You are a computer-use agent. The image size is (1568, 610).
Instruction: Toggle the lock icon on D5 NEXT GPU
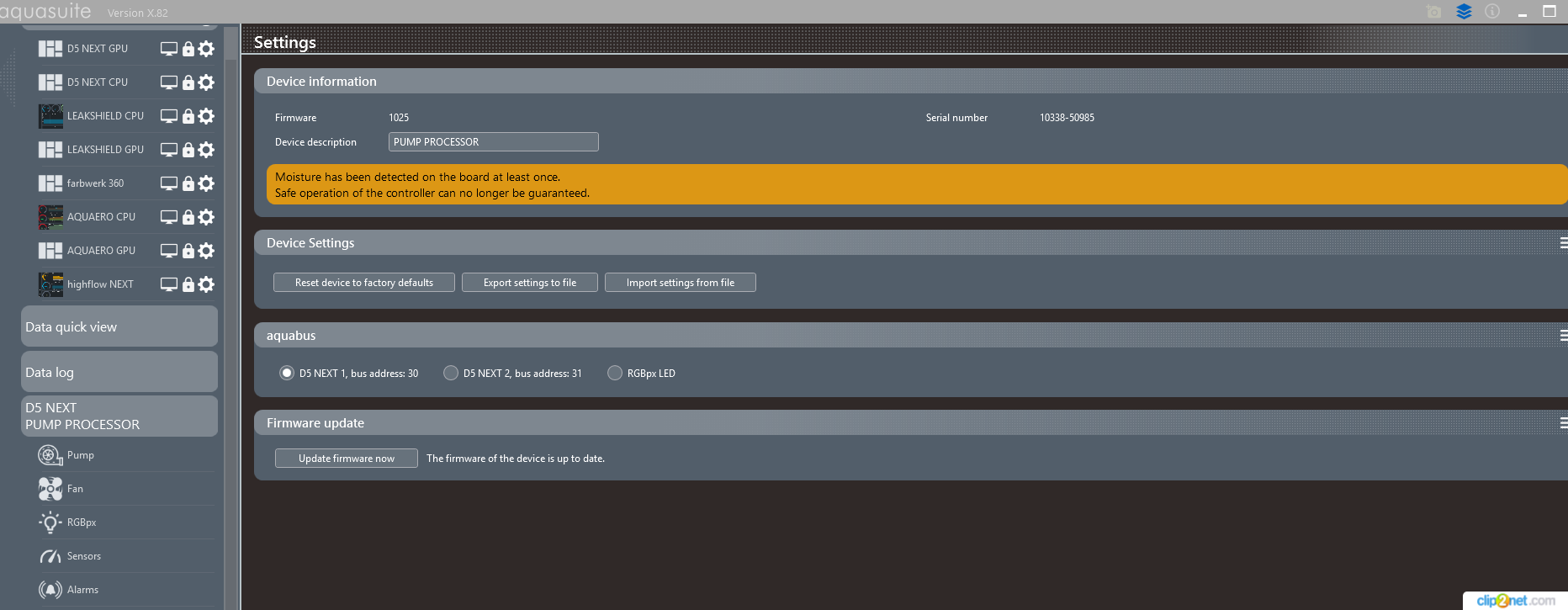tap(188, 49)
